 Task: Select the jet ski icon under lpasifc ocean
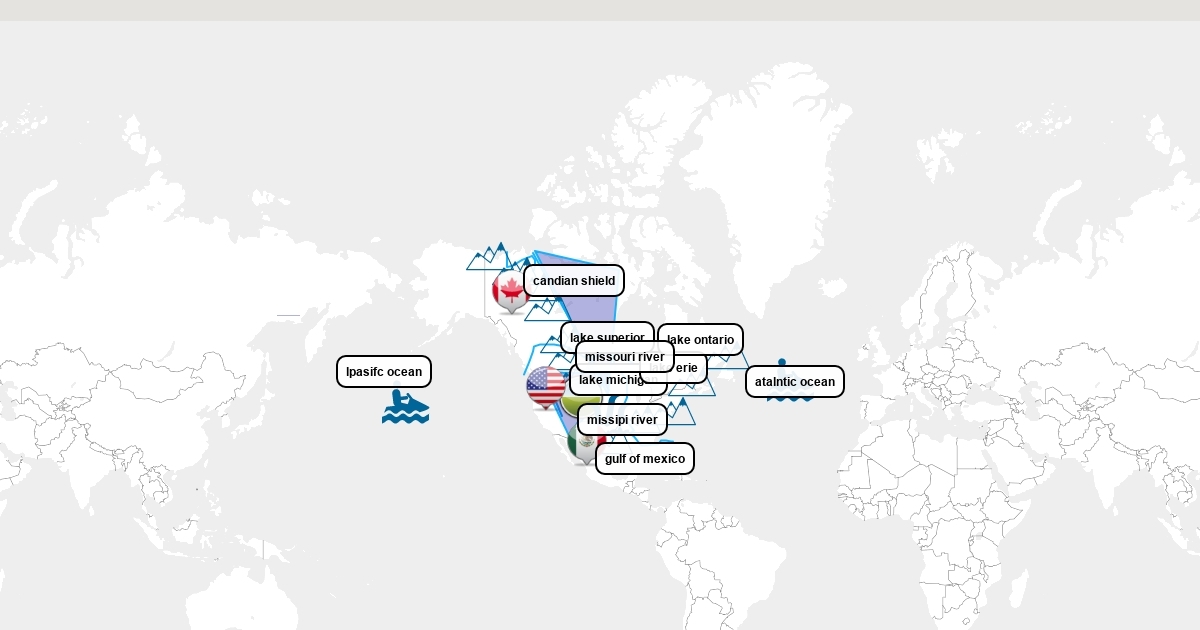[x=405, y=407]
